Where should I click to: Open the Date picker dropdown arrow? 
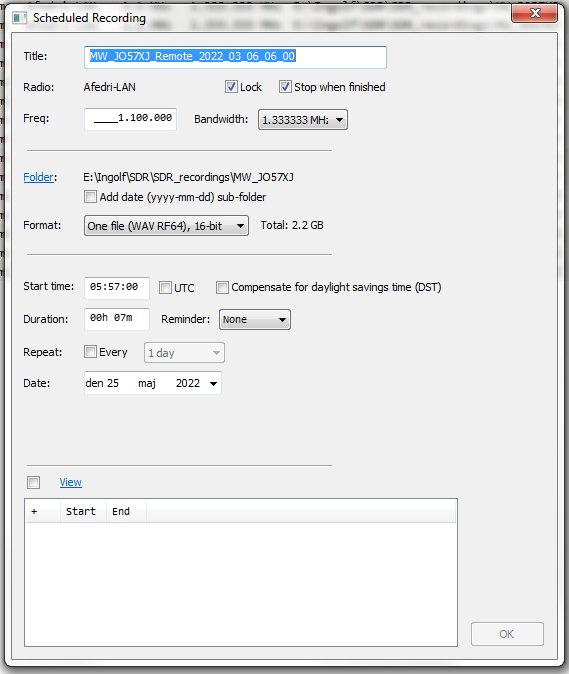coord(213,383)
